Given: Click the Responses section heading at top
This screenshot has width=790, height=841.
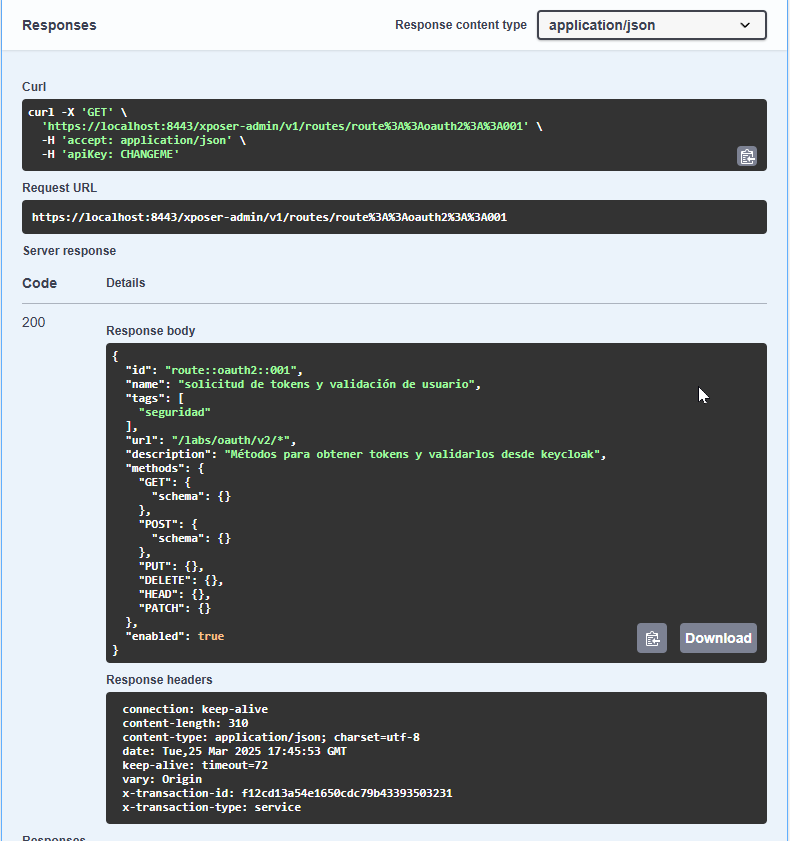Looking at the screenshot, I should coord(59,25).
